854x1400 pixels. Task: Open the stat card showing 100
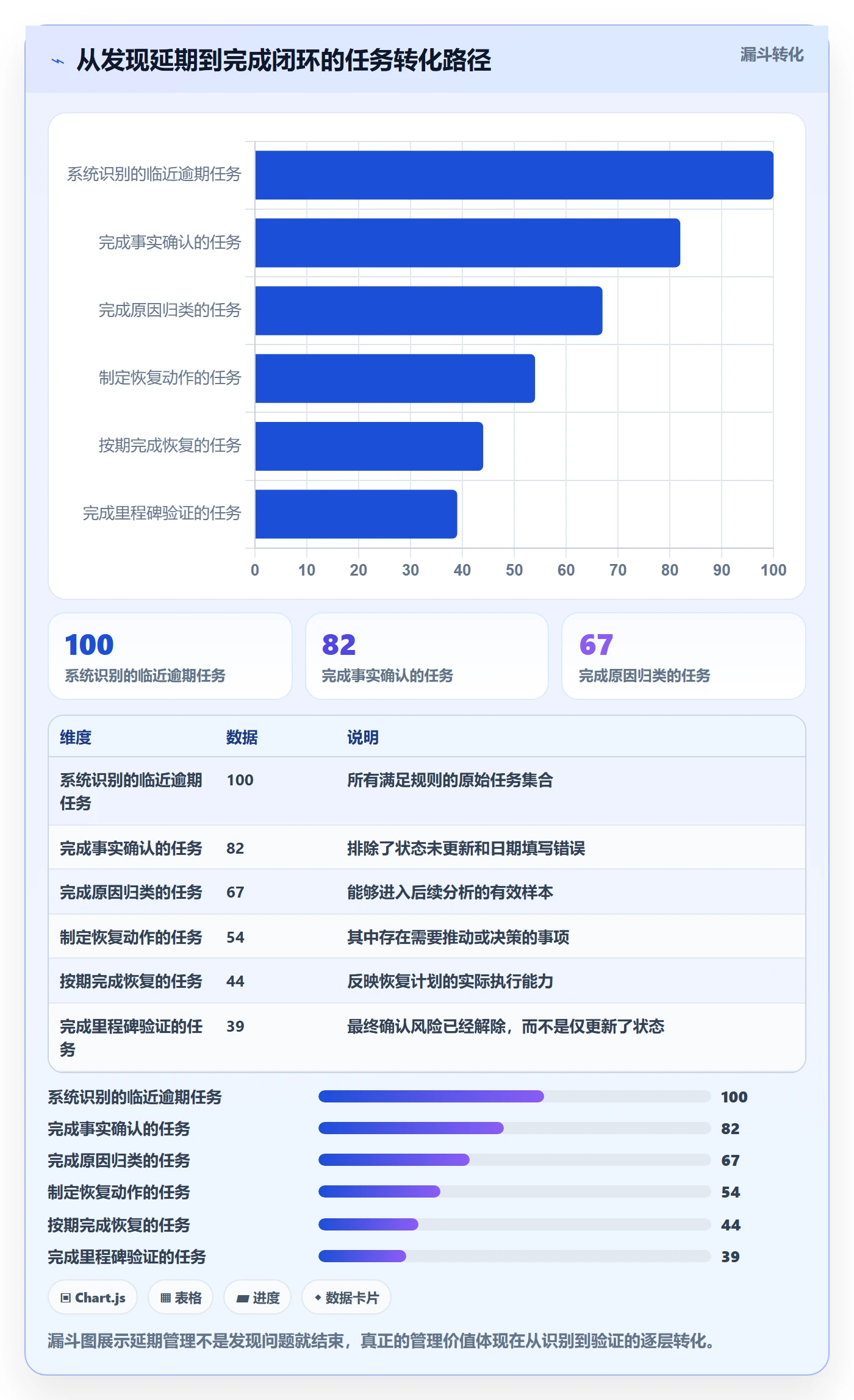pyautogui.click(x=170, y=656)
